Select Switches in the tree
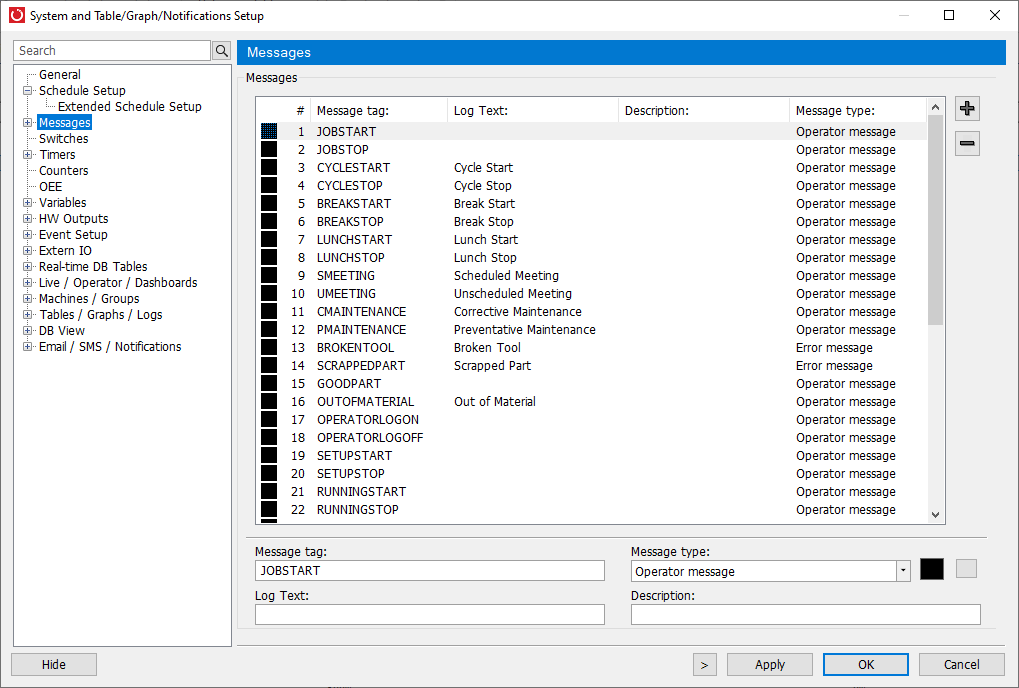 point(64,138)
